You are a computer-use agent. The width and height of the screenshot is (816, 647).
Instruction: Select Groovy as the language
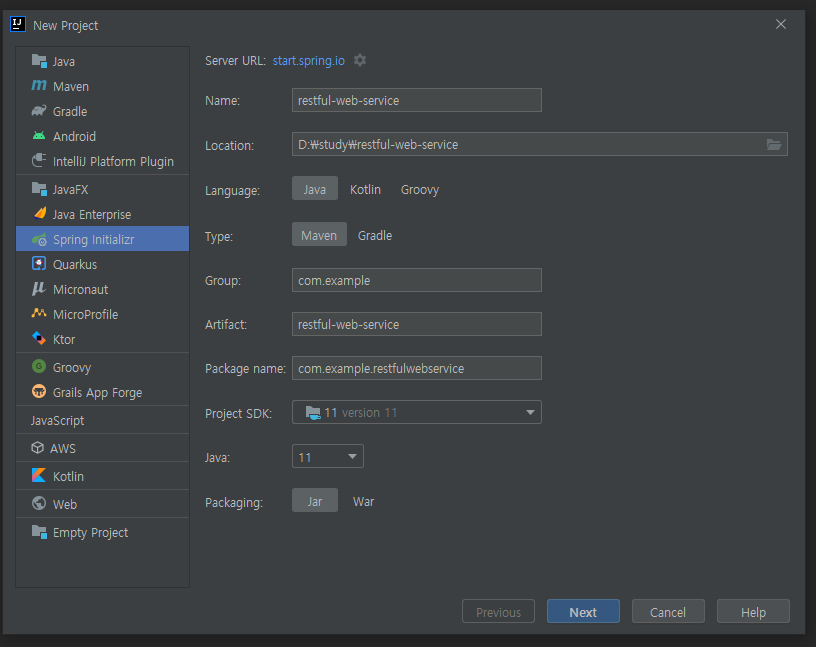(x=419, y=189)
